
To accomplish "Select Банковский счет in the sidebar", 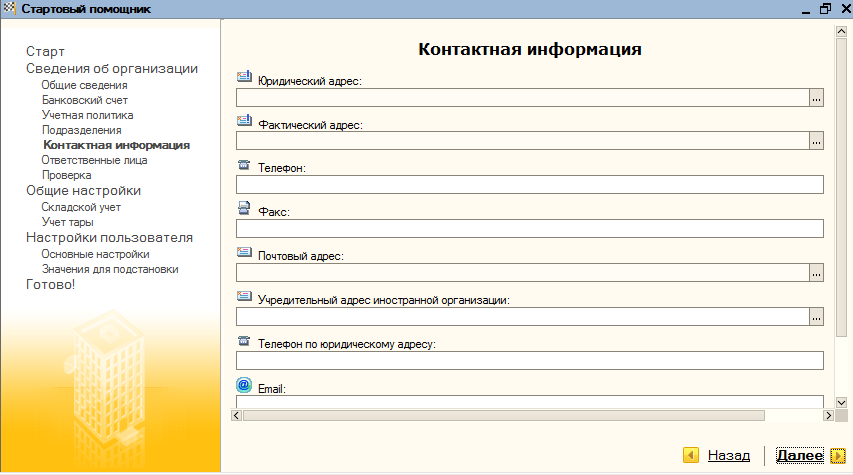I will pos(85,100).
